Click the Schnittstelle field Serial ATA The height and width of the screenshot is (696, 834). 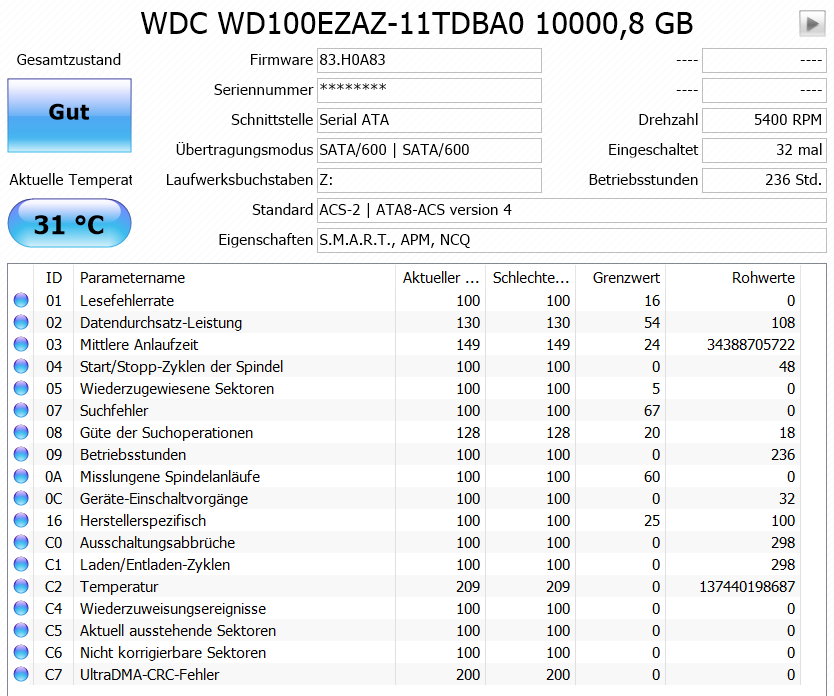pyautogui.click(x=429, y=120)
